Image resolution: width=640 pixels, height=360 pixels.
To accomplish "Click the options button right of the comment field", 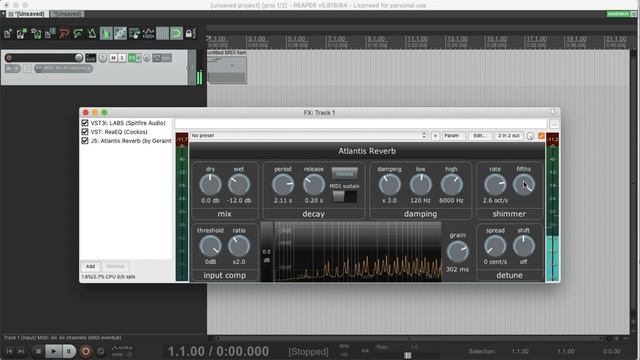I will point(554,124).
